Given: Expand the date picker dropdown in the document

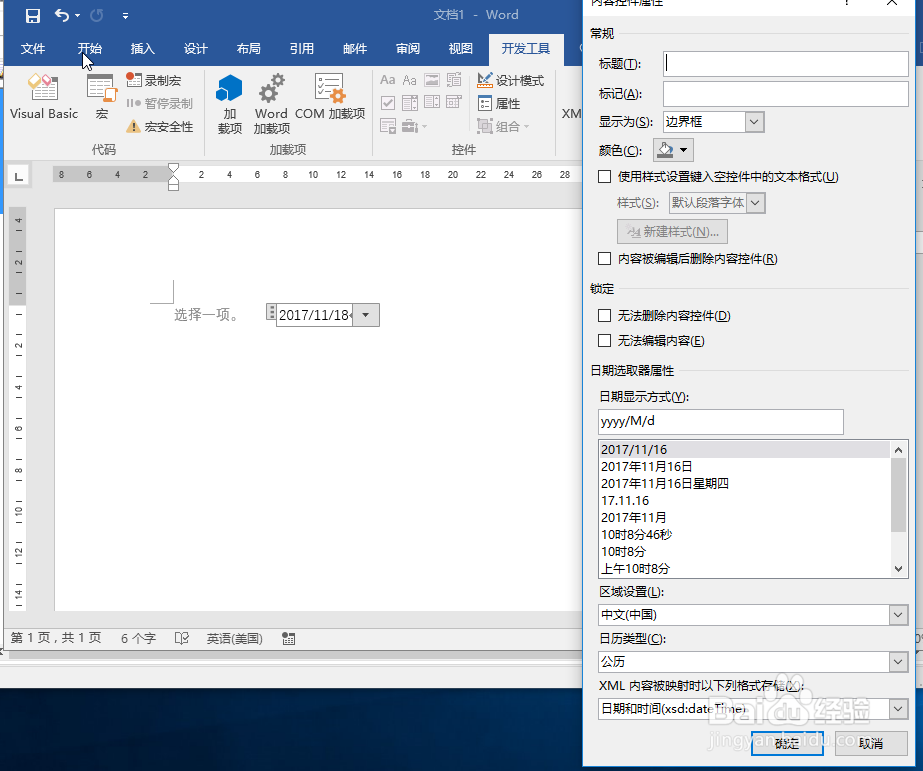Looking at the screenshot, I should pyautogui.click(x=366, y=314).
